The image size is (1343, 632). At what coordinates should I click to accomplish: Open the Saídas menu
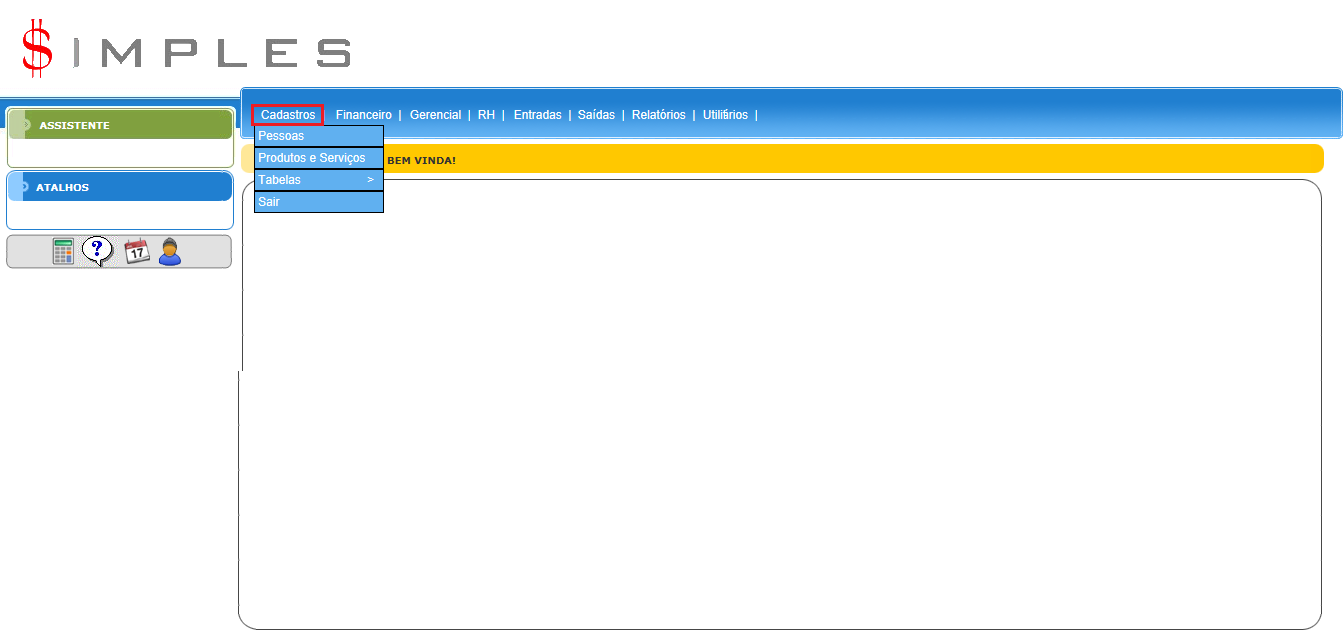point(596,115)
